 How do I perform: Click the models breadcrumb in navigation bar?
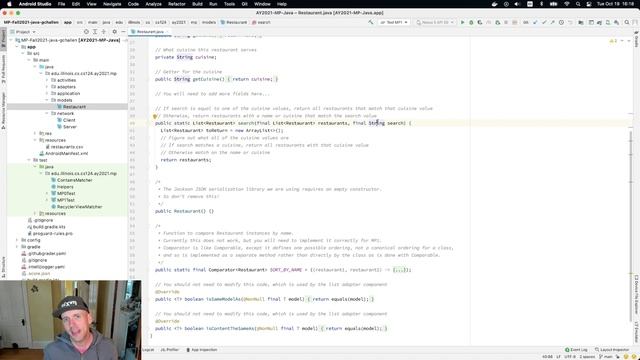(x=209, y=22)
